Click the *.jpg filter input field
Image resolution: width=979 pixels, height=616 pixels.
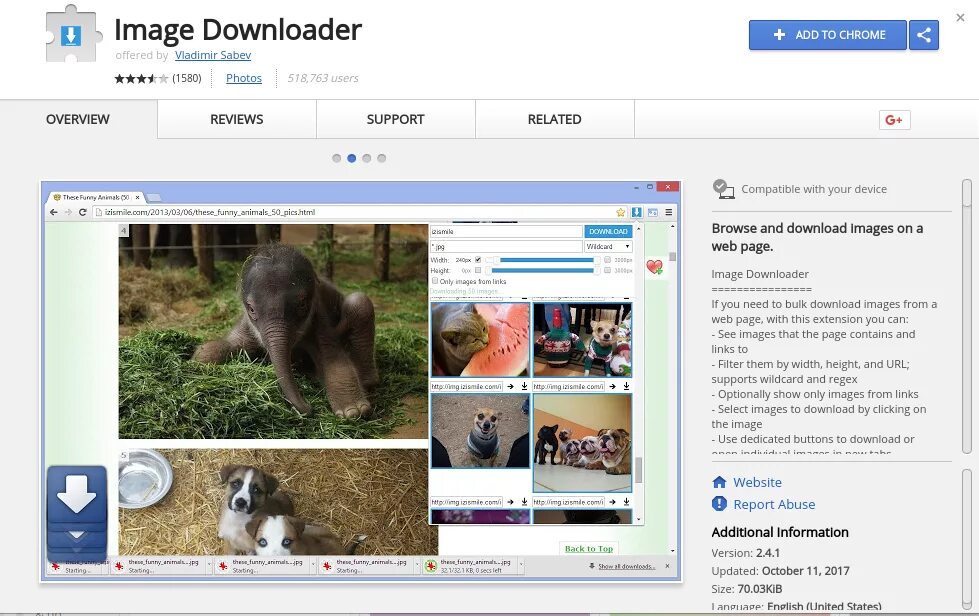[x=506, y=247]
